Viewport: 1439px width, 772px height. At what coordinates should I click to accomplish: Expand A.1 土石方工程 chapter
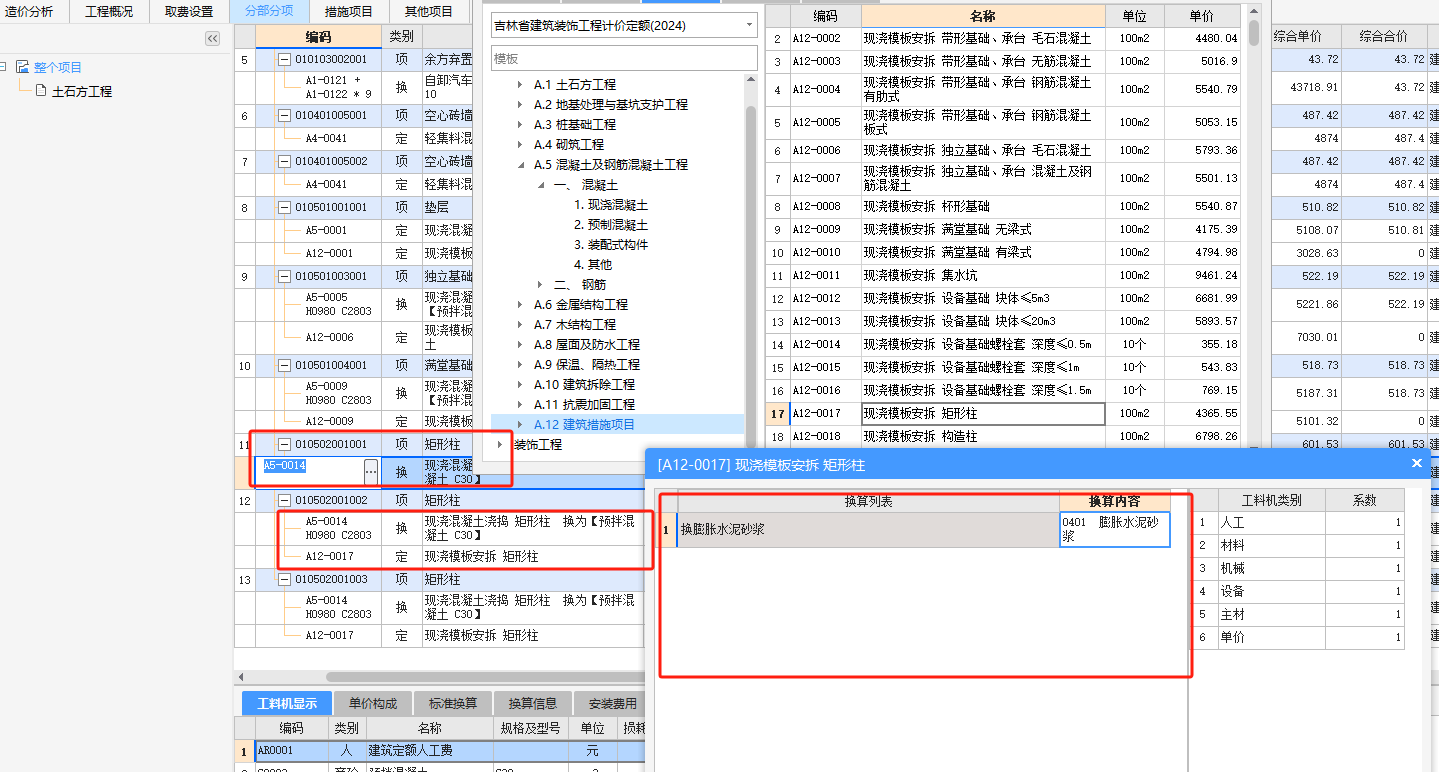(520, 85)
